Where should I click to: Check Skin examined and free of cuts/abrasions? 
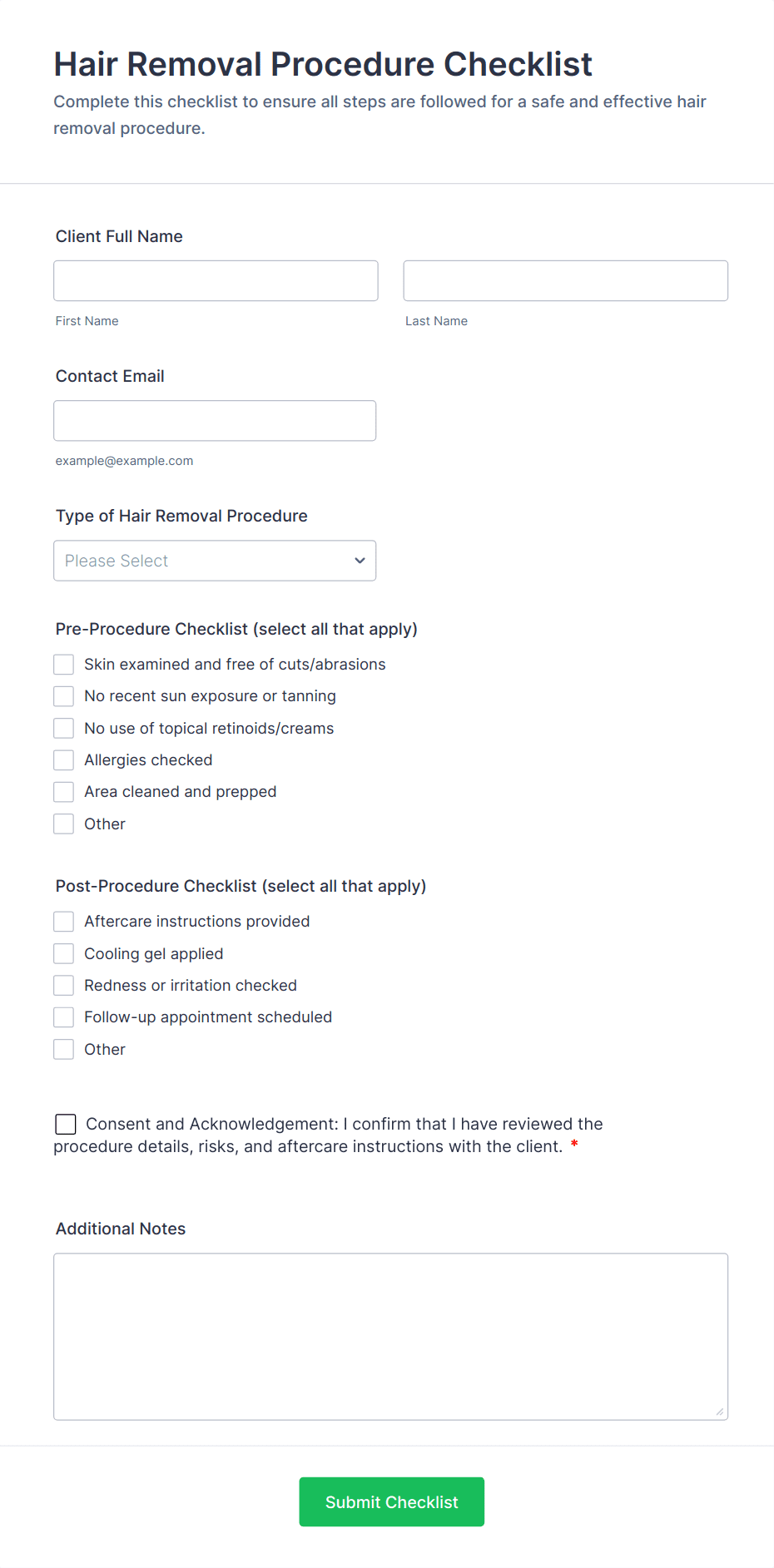[64, 664]
